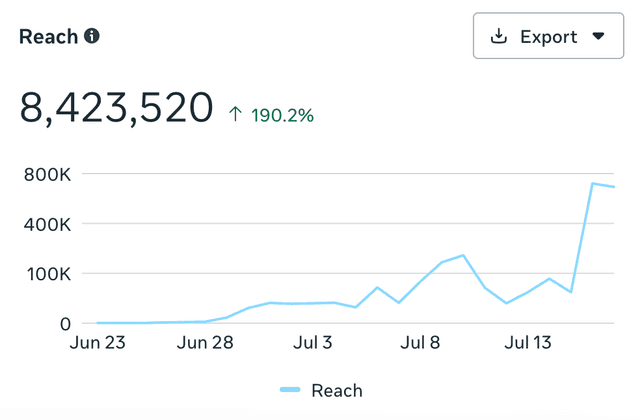This screenshot has width=640, height=420.
Task: Click the 100K y-axis label
Action: point(46,274)
